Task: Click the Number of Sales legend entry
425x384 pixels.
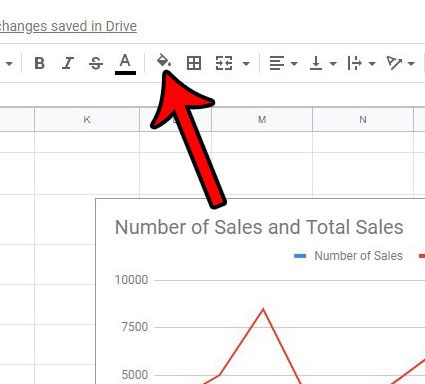Action: [x=348, y=256]
